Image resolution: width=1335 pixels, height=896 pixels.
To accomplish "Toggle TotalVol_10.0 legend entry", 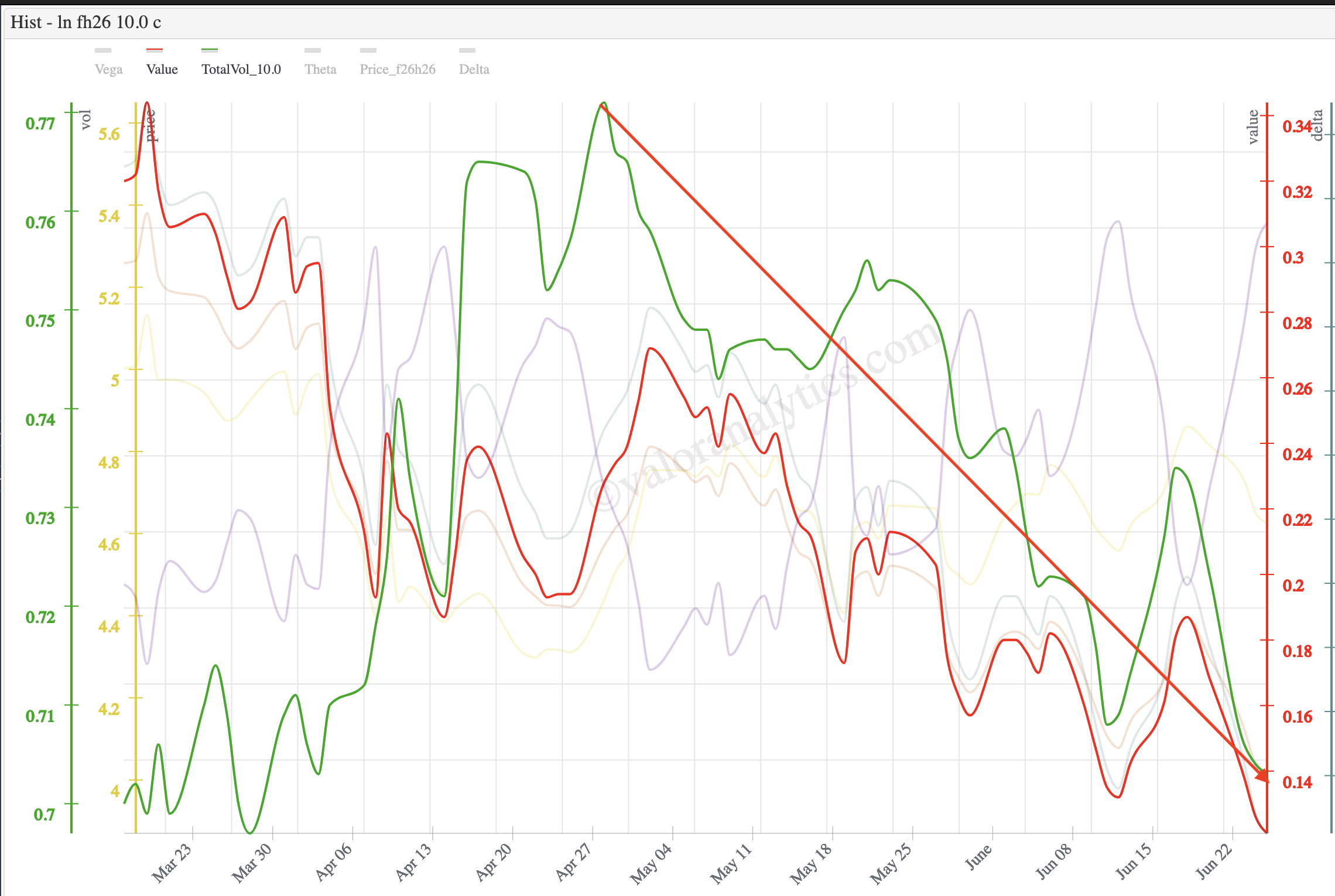I will [x=241, y=69].
